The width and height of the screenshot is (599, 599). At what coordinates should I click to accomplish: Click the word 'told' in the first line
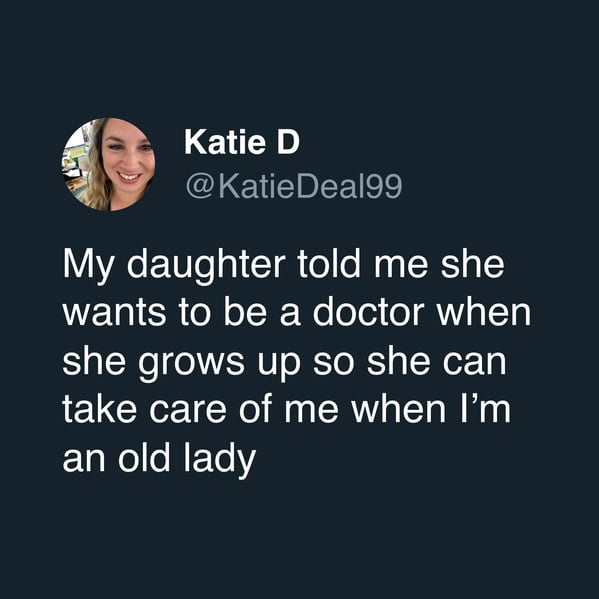click(x=329, y=264)
